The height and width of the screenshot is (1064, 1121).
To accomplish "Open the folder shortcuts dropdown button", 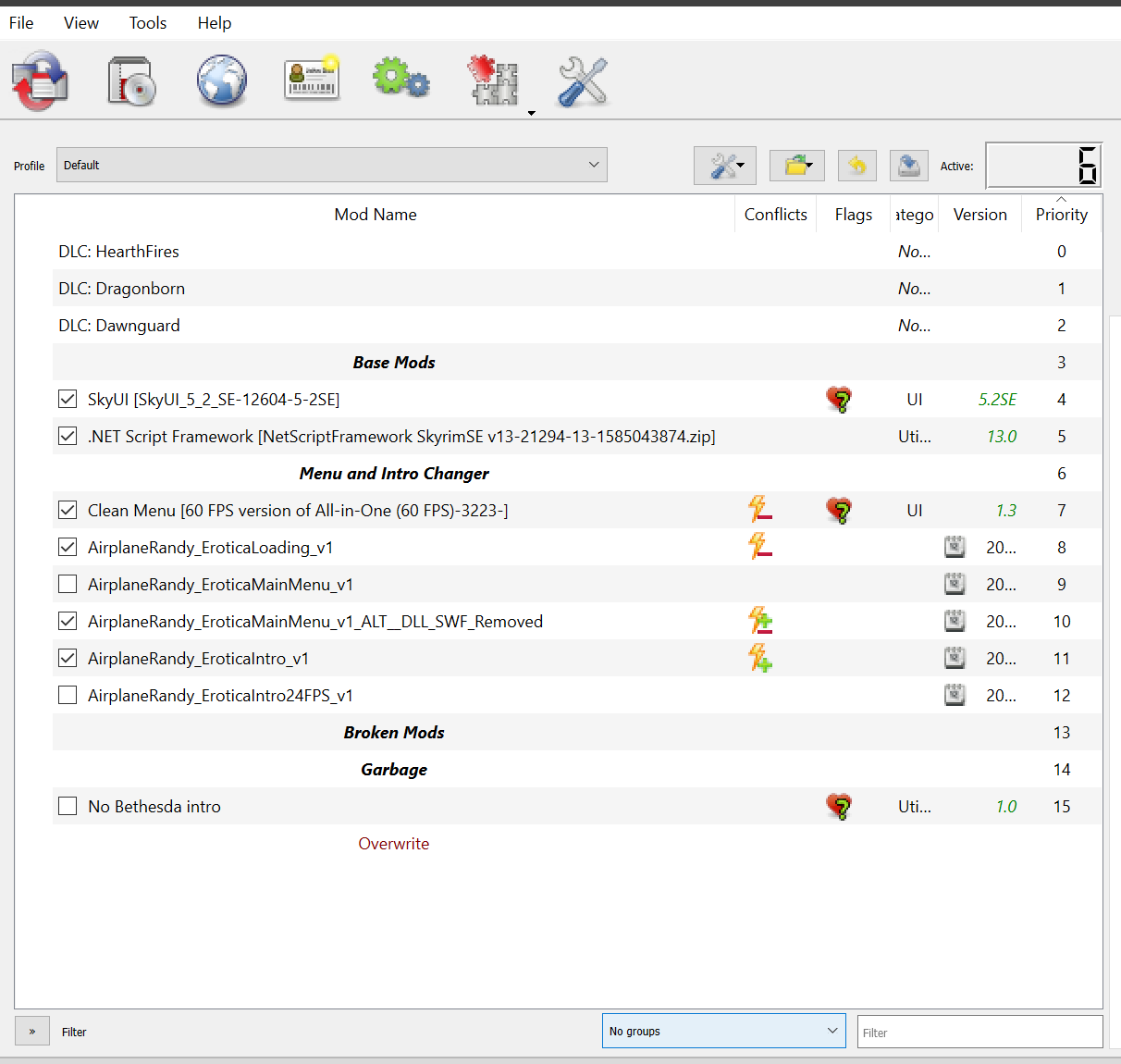I will pyautogui.click(x=796, y=166).
